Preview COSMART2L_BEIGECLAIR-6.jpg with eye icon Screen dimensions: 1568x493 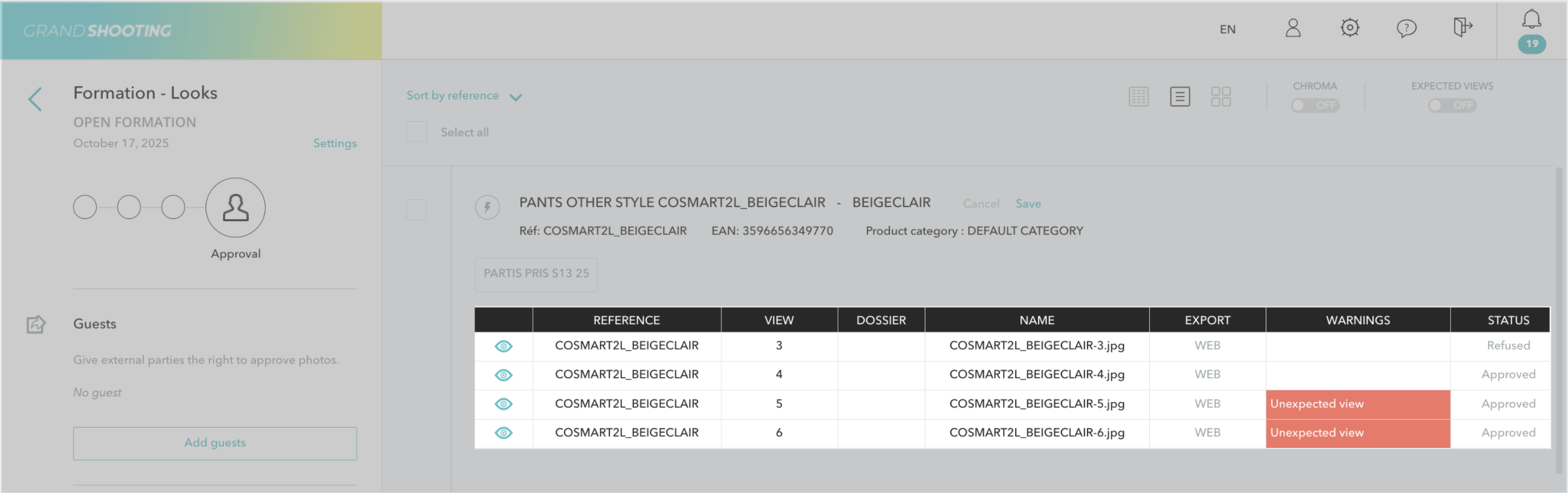503,433
